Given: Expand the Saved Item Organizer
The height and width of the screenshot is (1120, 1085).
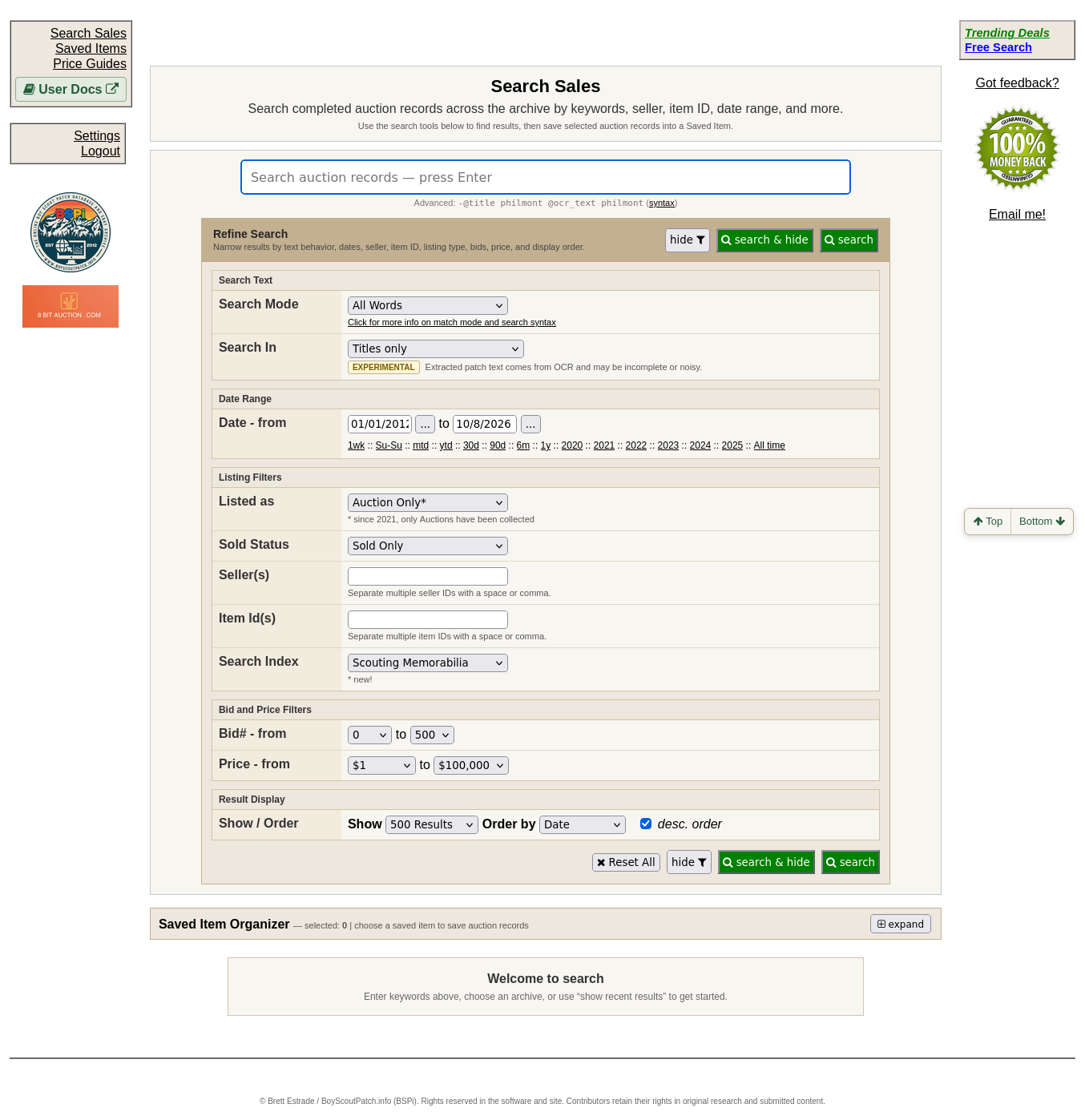Looking at the screenshot, I should (x=901, y=924).
